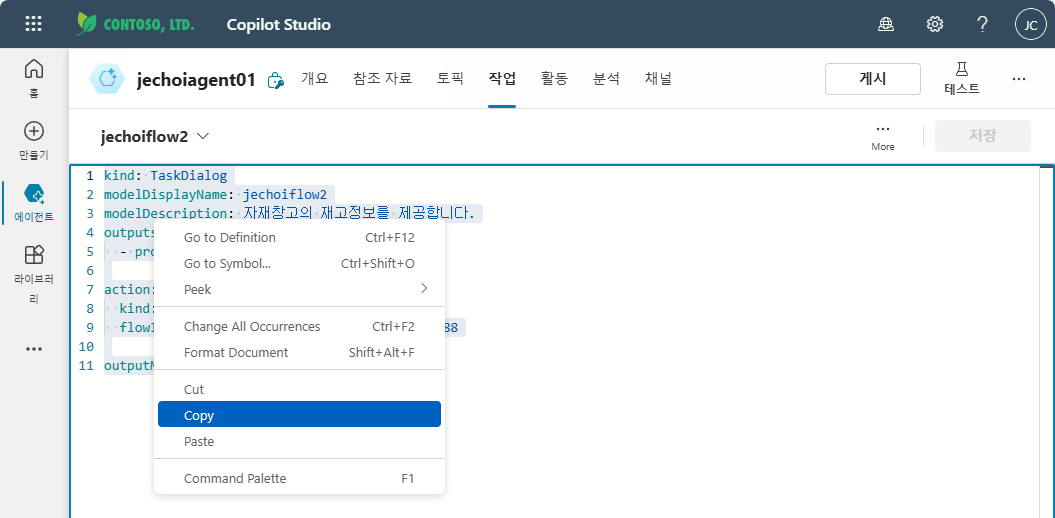Click the agent key icon beside jechoiagent01

coord(275,81)
